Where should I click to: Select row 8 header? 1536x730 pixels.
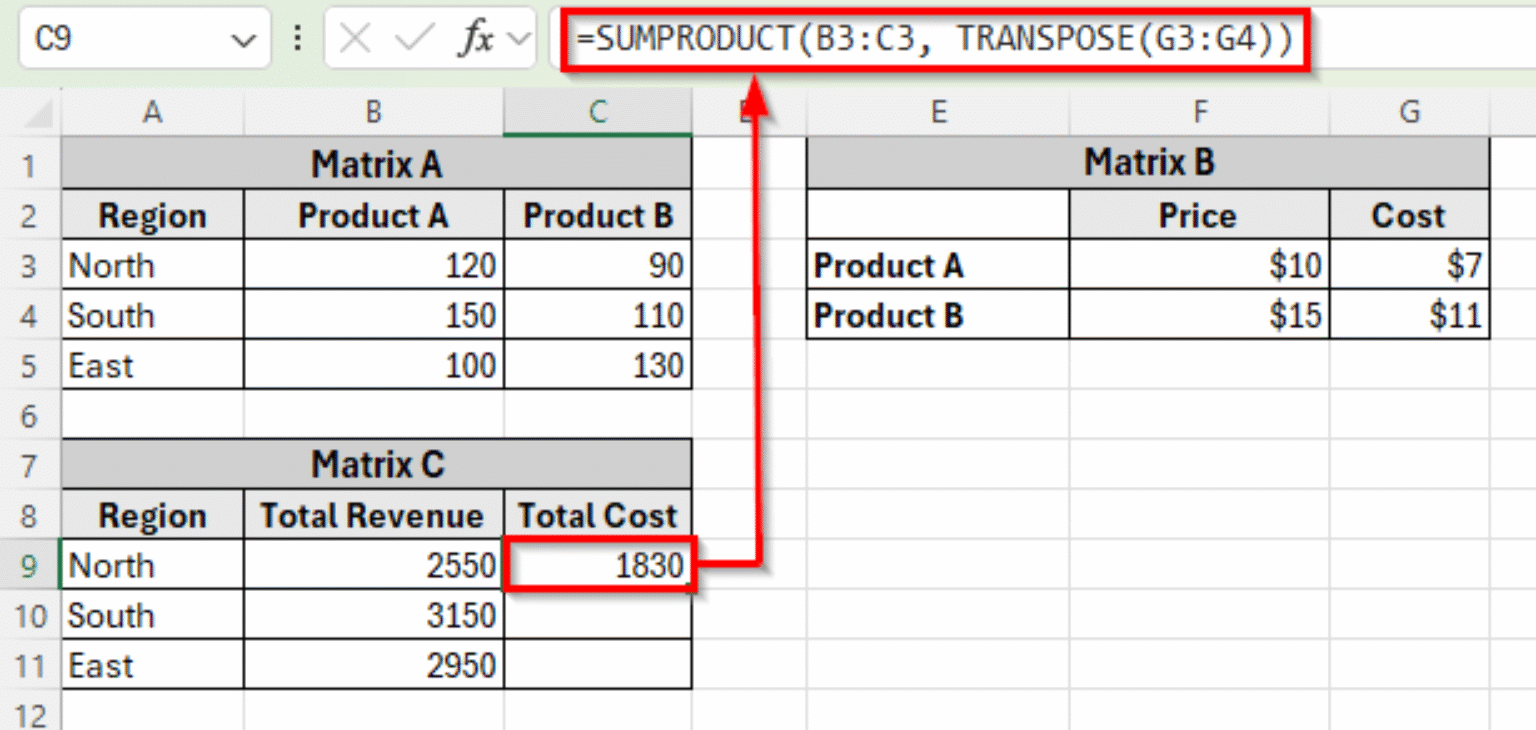click(x=30, y=514)
